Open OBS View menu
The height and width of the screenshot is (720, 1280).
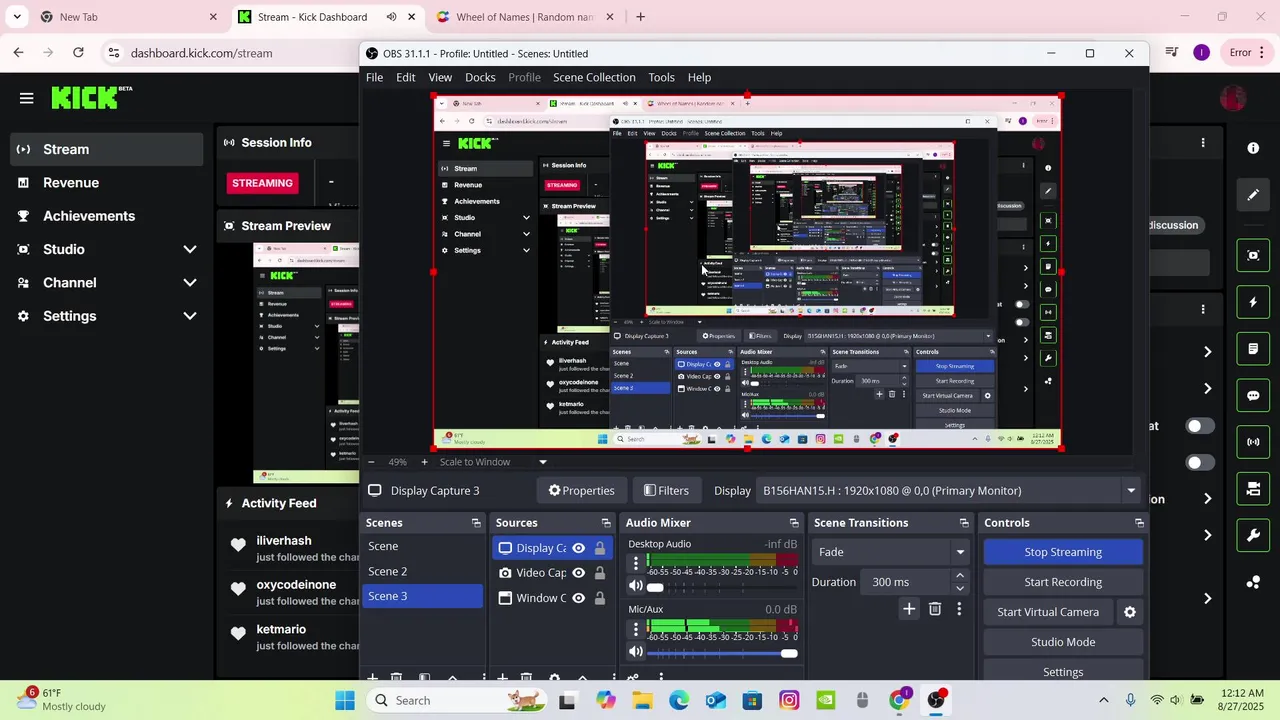(x=440, y=77)
